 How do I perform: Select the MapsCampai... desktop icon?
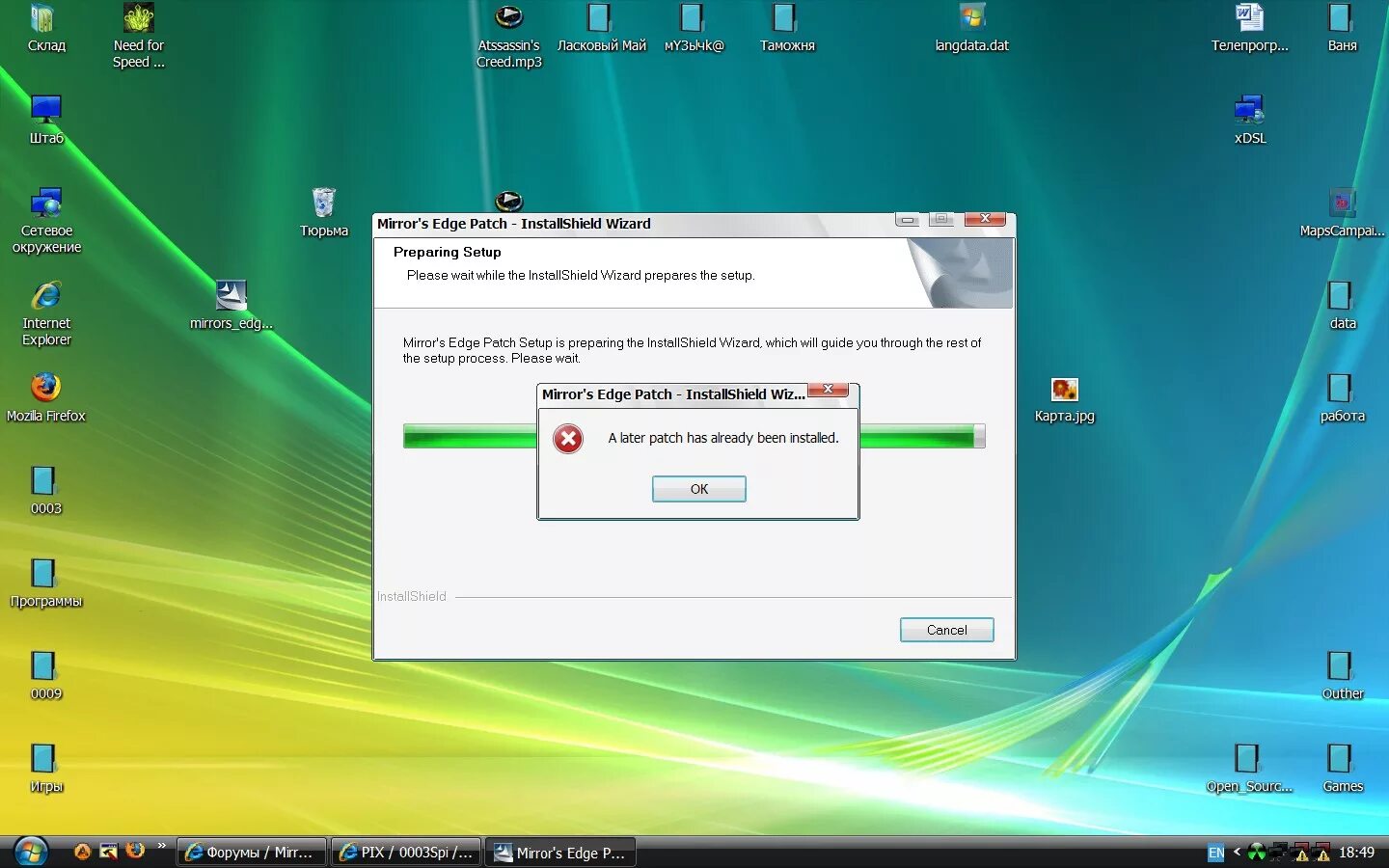(x=1342, y=213)
